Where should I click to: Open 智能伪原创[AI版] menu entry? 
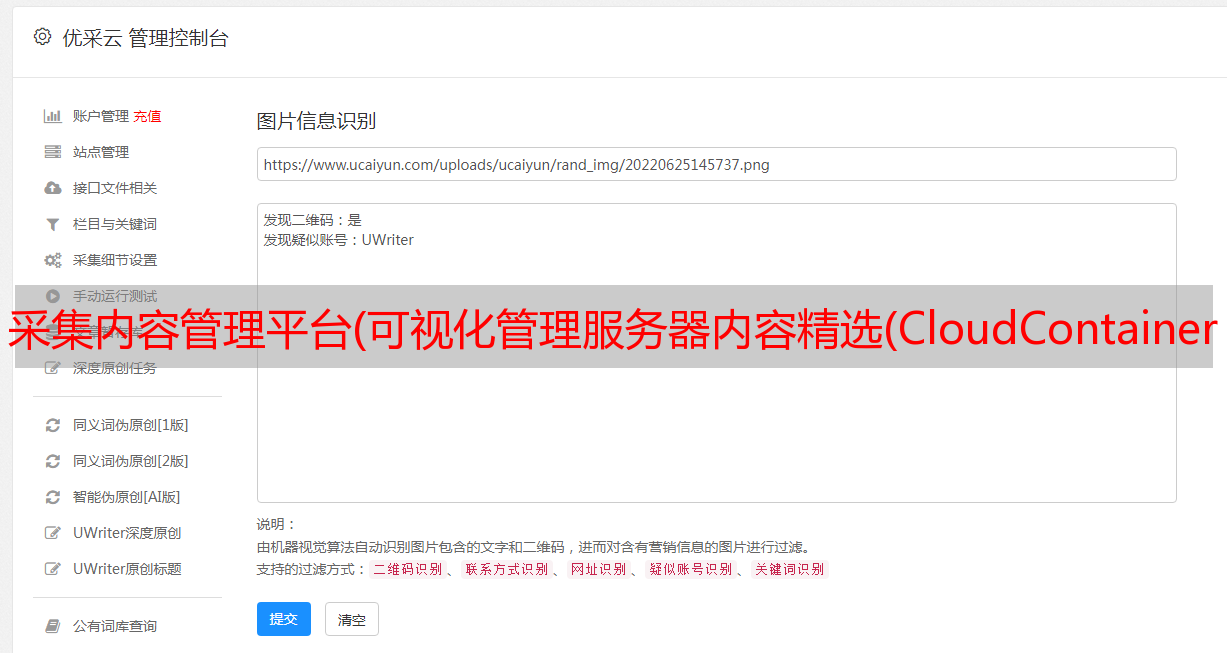(x=127, y=497)
